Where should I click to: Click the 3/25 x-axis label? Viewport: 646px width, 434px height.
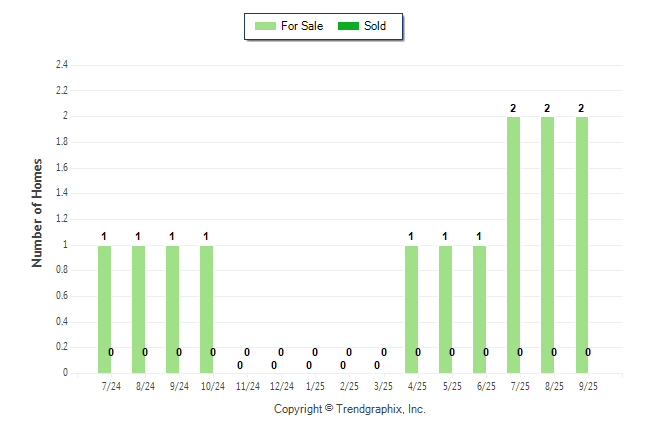(383, 386)
